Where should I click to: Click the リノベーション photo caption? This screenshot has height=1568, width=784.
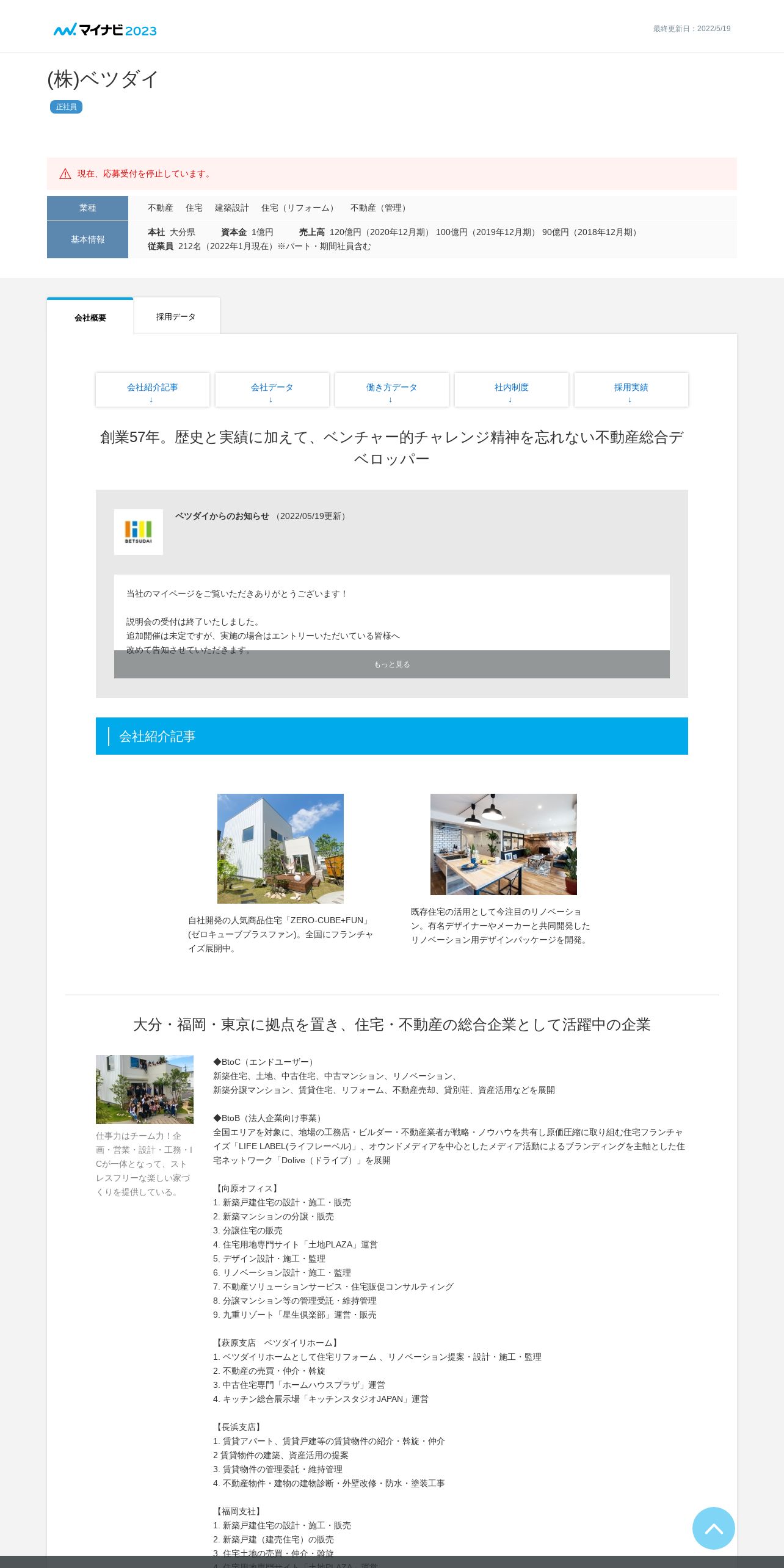(x=501, y=926)
